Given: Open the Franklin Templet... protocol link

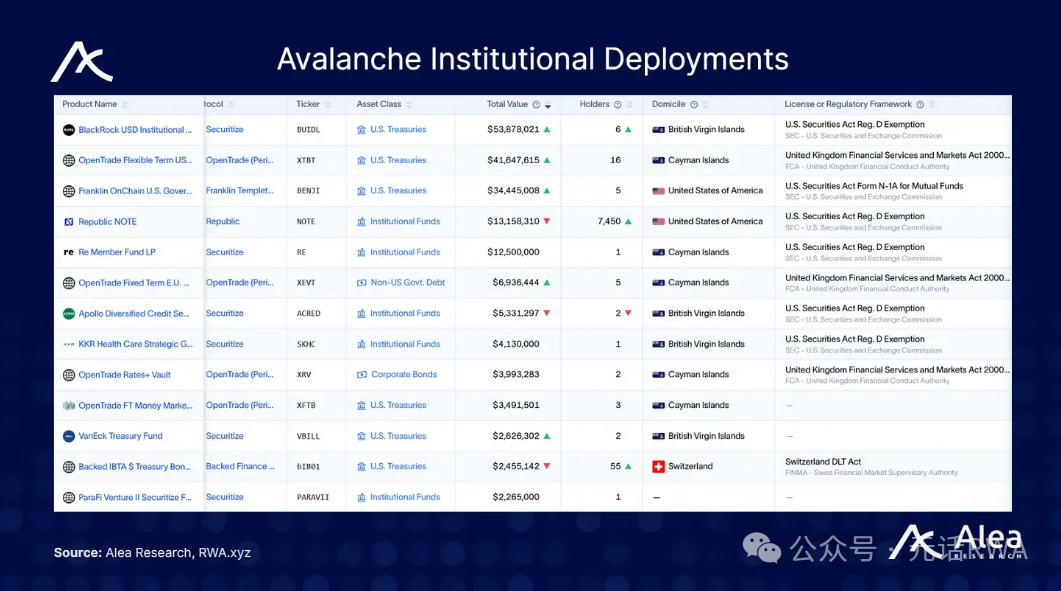Looking at the screenshot, I should pyautogui.click(x=240, y=191).
